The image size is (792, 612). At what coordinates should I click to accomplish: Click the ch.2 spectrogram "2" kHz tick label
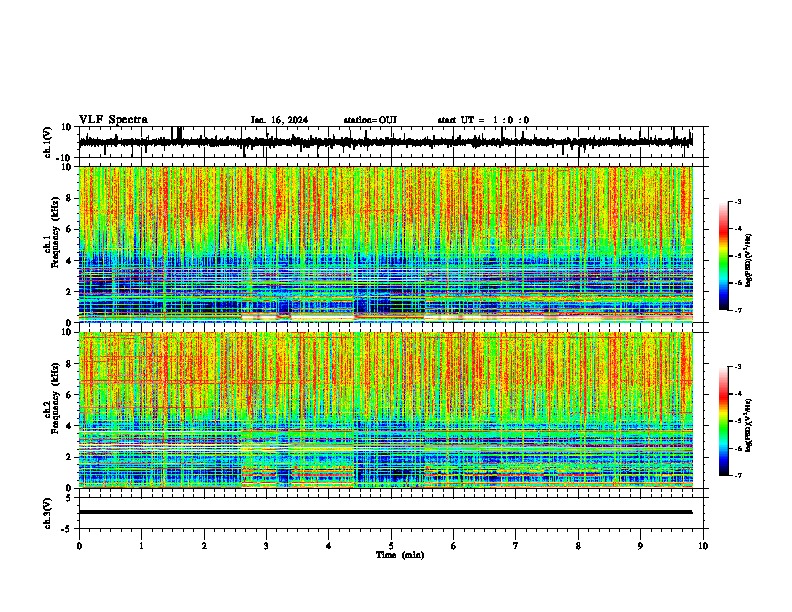click(x=69, y=457)
